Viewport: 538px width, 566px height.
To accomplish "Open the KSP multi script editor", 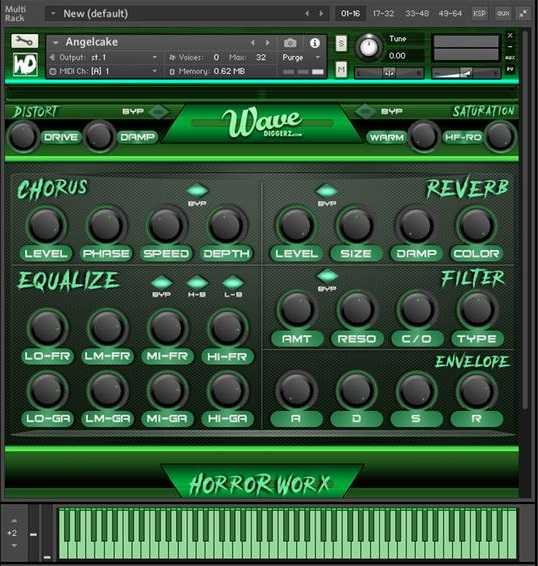I will click(x=480, y=14).
